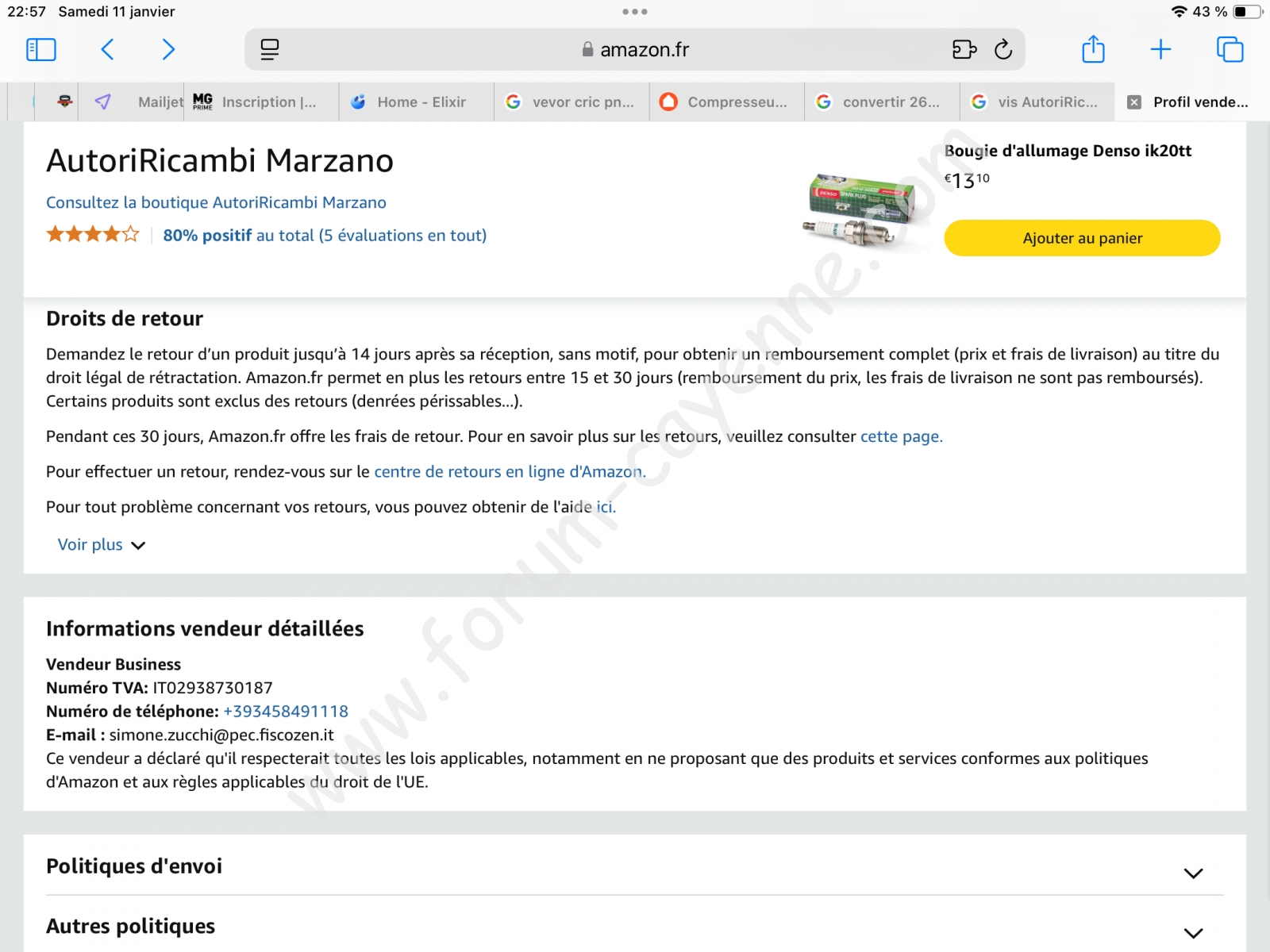1270x952 pixels.
Task: Expand Voir plus in Droits de retour
Action: click(102, 545)
